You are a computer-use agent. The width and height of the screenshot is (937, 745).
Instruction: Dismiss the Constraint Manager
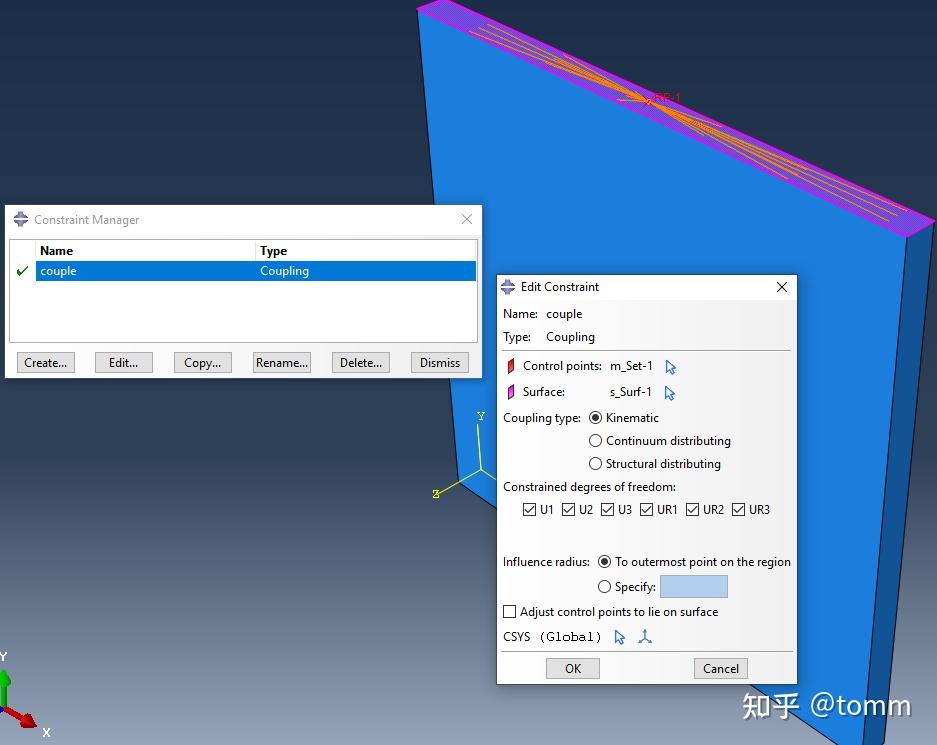pos(439,362)
